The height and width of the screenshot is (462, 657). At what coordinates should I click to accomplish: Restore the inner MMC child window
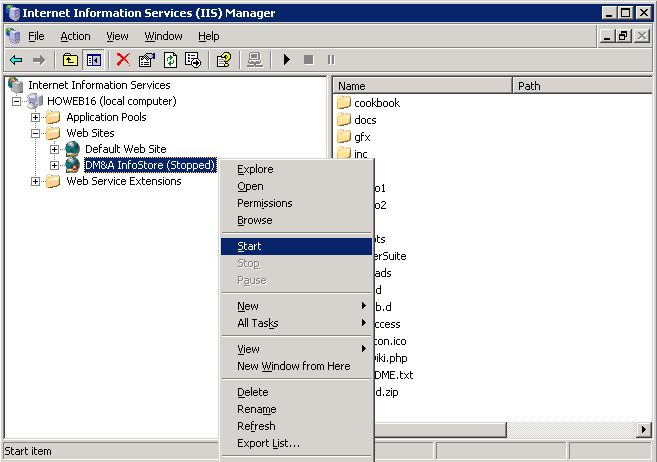coord(623,36)
